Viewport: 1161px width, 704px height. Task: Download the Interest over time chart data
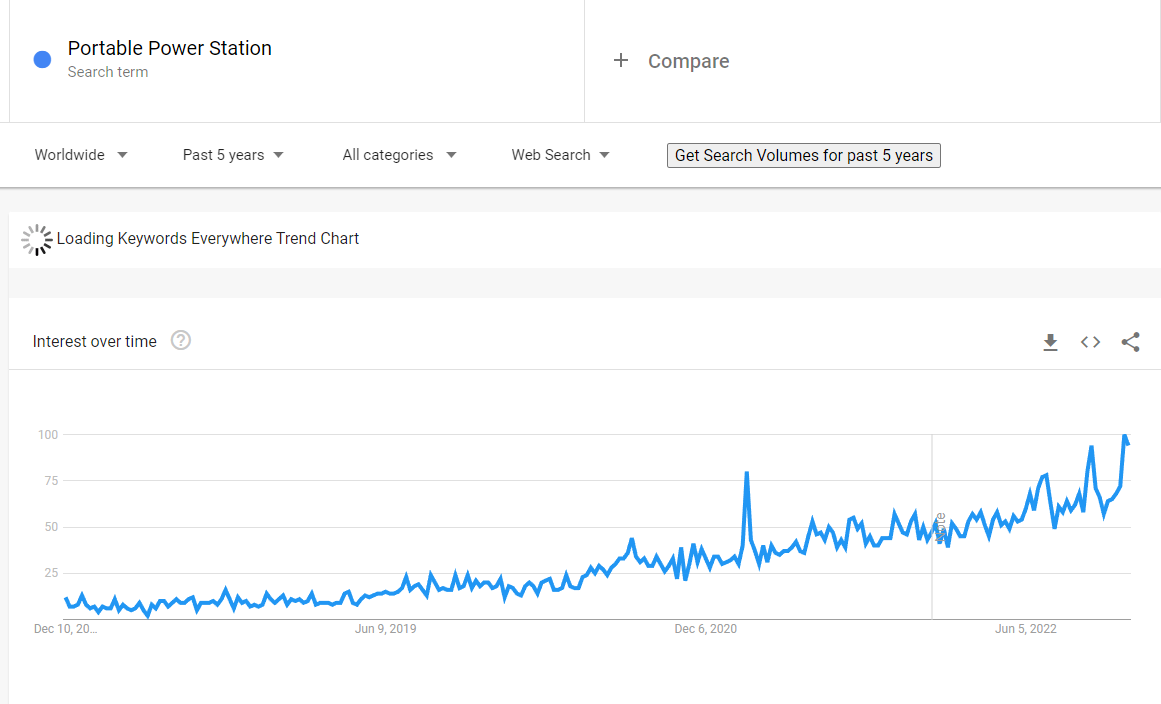1050,342
